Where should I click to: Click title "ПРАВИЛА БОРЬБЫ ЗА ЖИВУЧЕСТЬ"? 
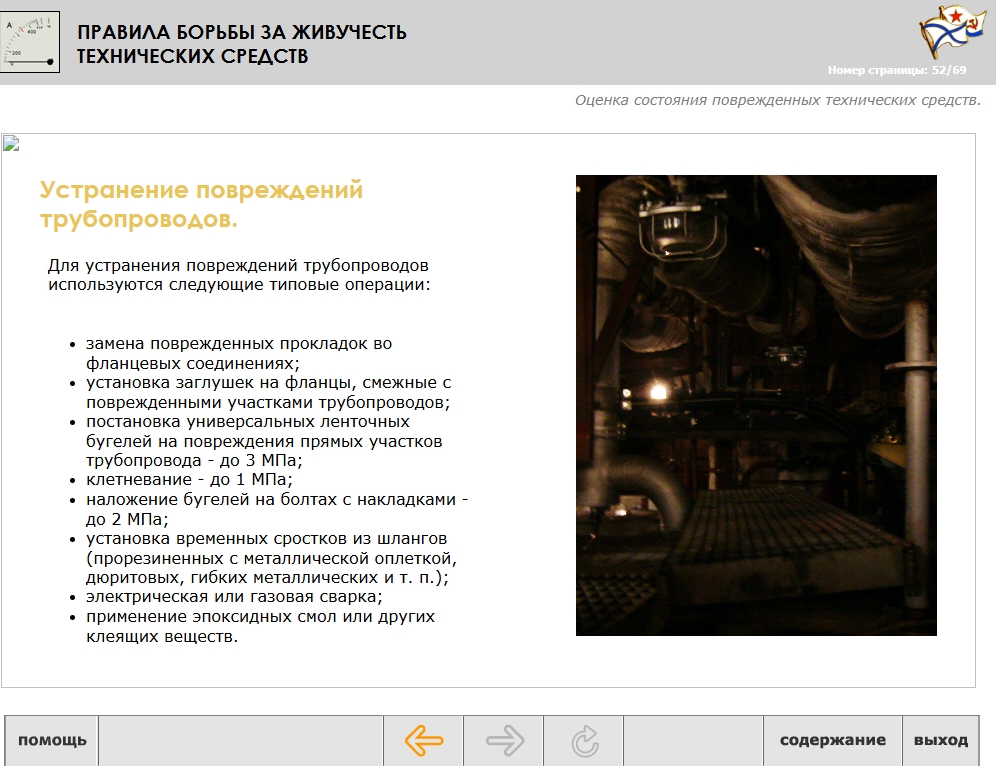242,32
